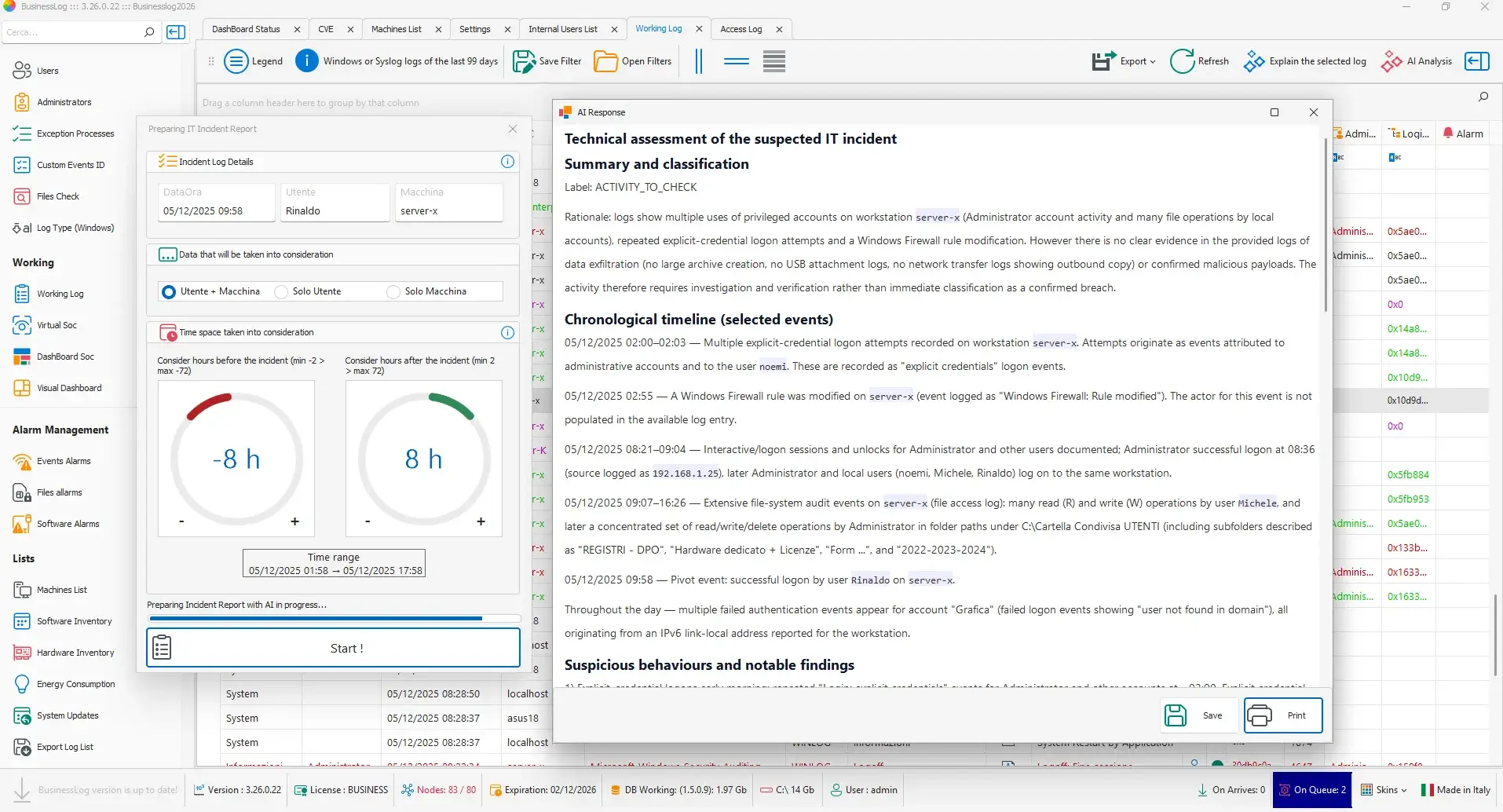
Task: Click the info icon beside Incident Log Details
Action: click(x=507, y=162)
